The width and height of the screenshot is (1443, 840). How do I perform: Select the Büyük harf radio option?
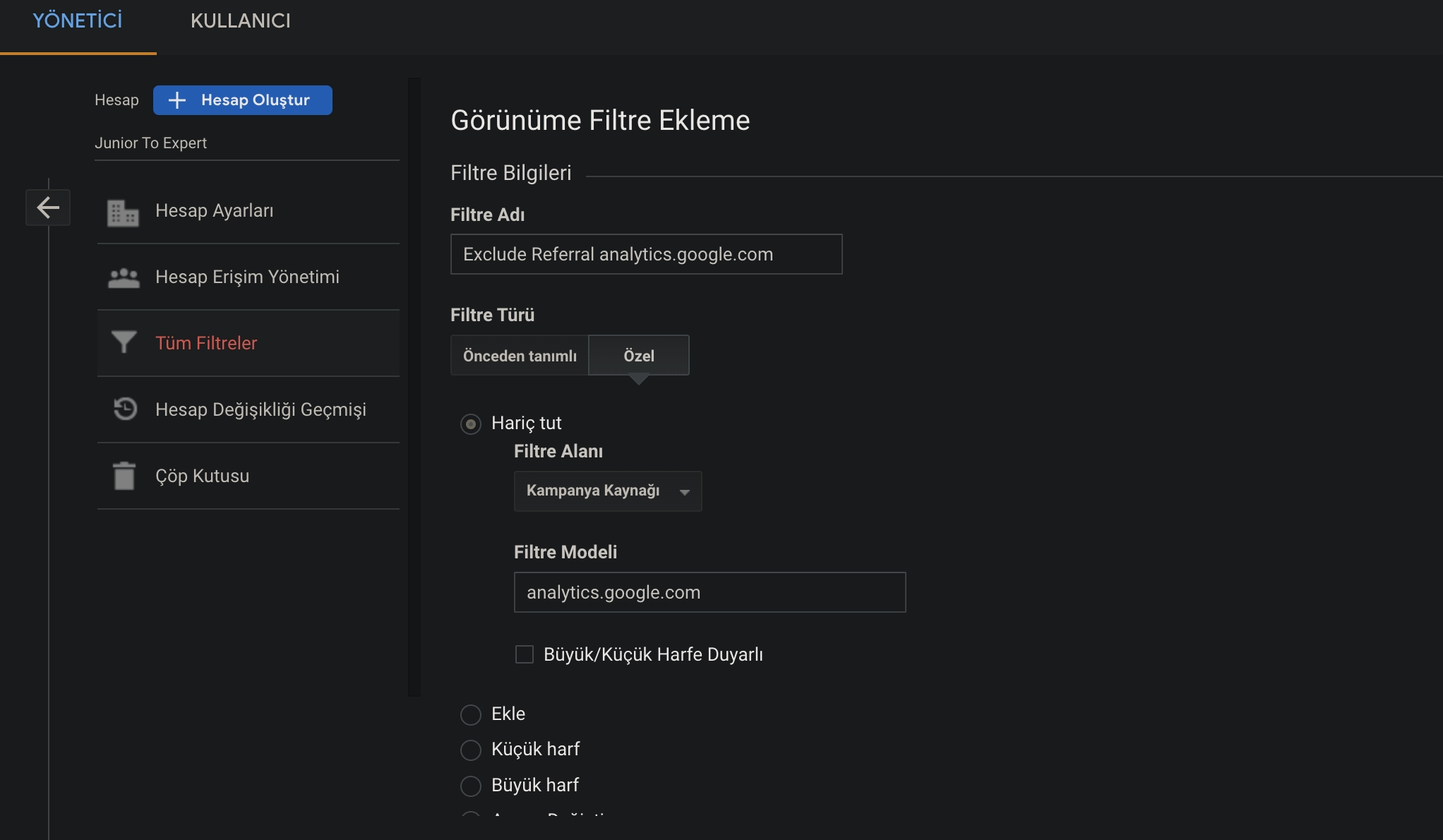click(x=471, y=785)
